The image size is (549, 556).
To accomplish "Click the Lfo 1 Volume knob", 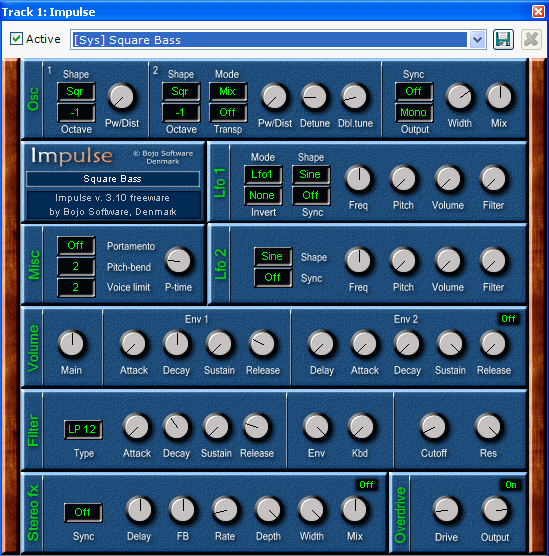I will [x=448, y=179].
